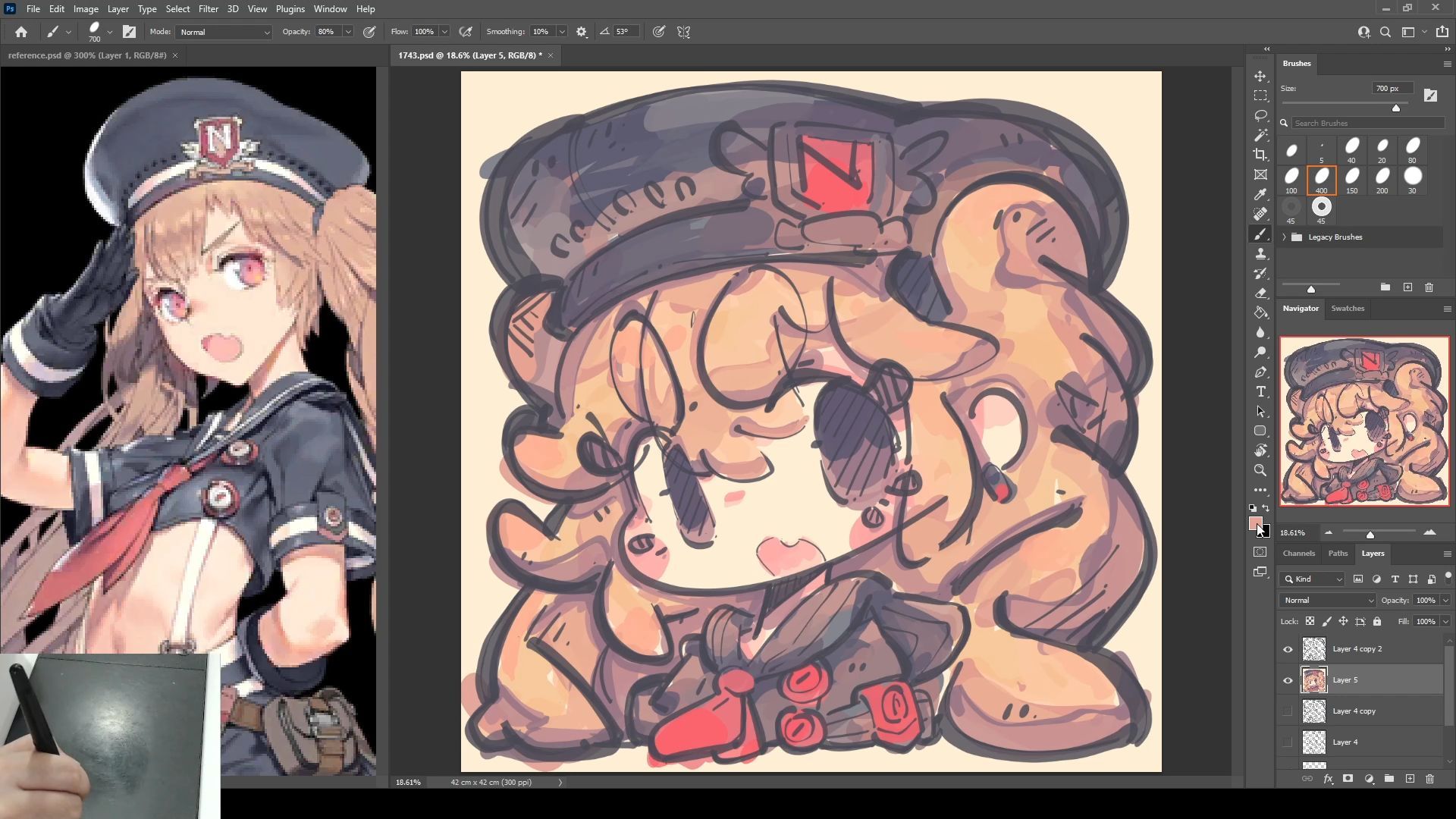Viewport: 1456px width, 819px height.
Task: Toggle pressure for size
Action: click(x=659, y=32)
